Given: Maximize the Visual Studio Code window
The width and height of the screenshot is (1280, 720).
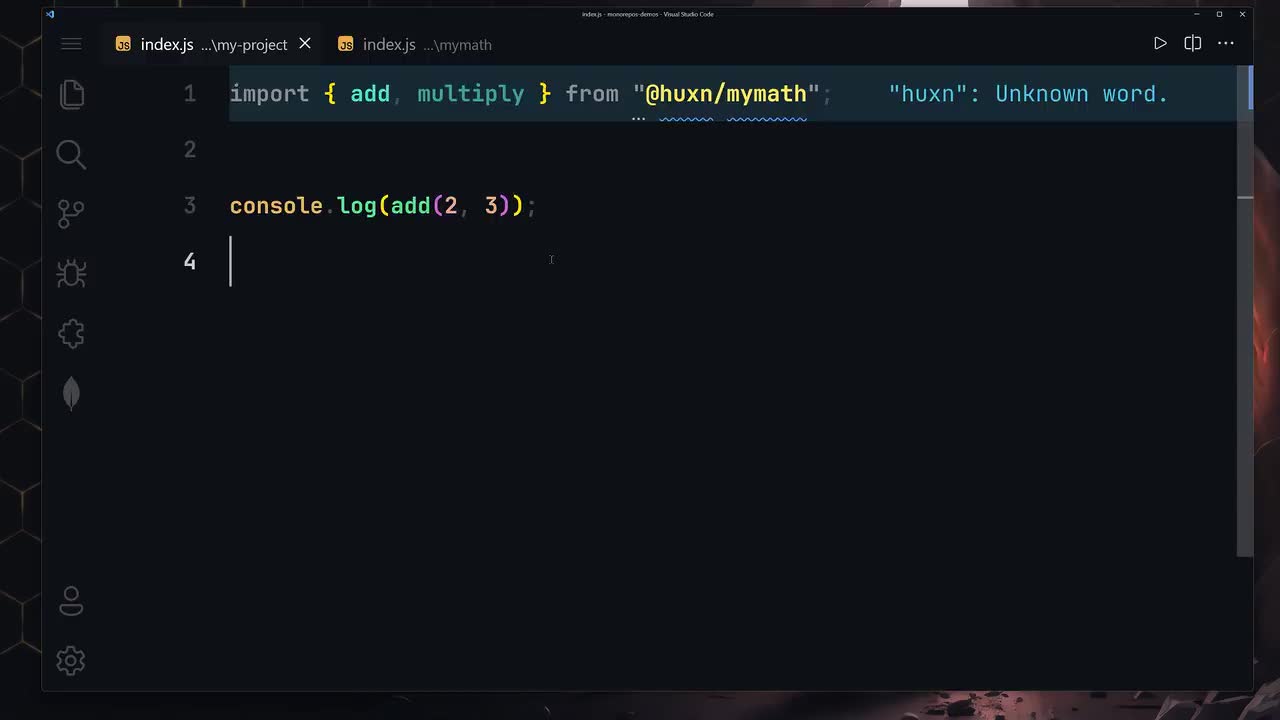Looking at the screenshot, I should click(x=1219, y=14).
